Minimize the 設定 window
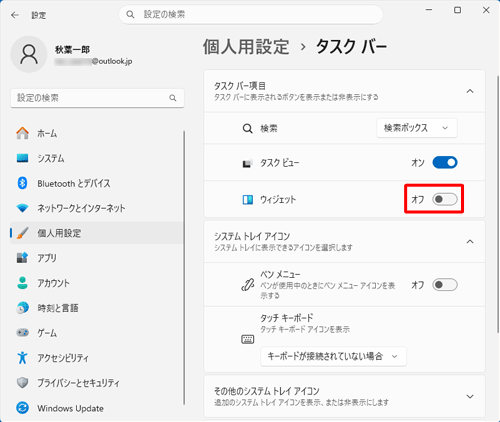 pyautogui.click(x=429, y=10)
